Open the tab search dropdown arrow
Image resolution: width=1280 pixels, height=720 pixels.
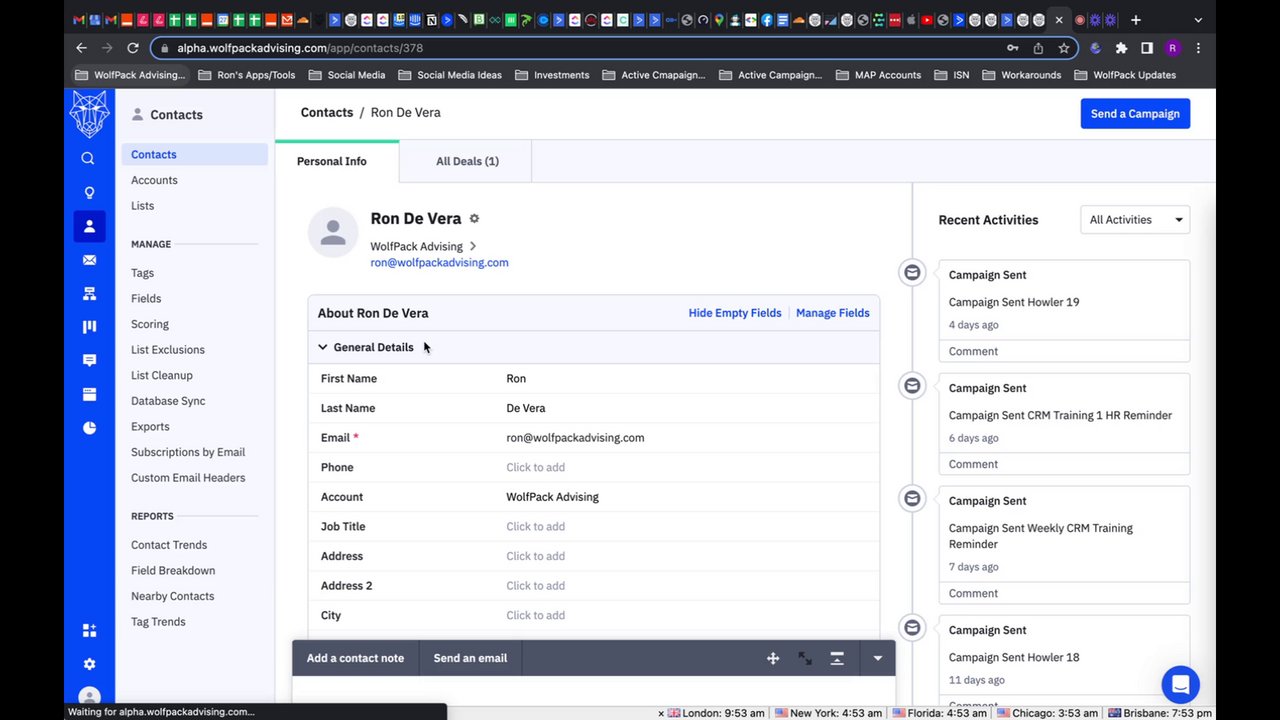pos(1198,20)
